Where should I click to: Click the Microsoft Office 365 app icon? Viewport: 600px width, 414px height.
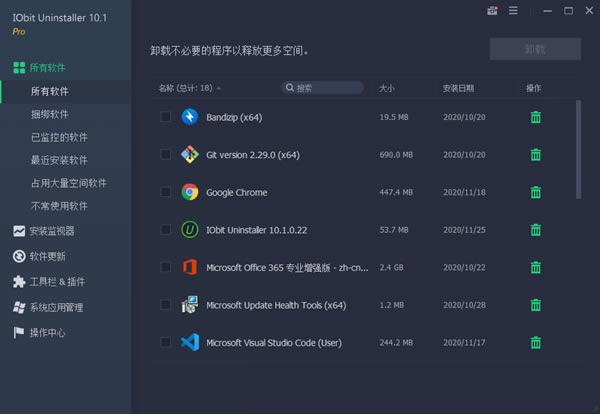(x=190, y=267)
